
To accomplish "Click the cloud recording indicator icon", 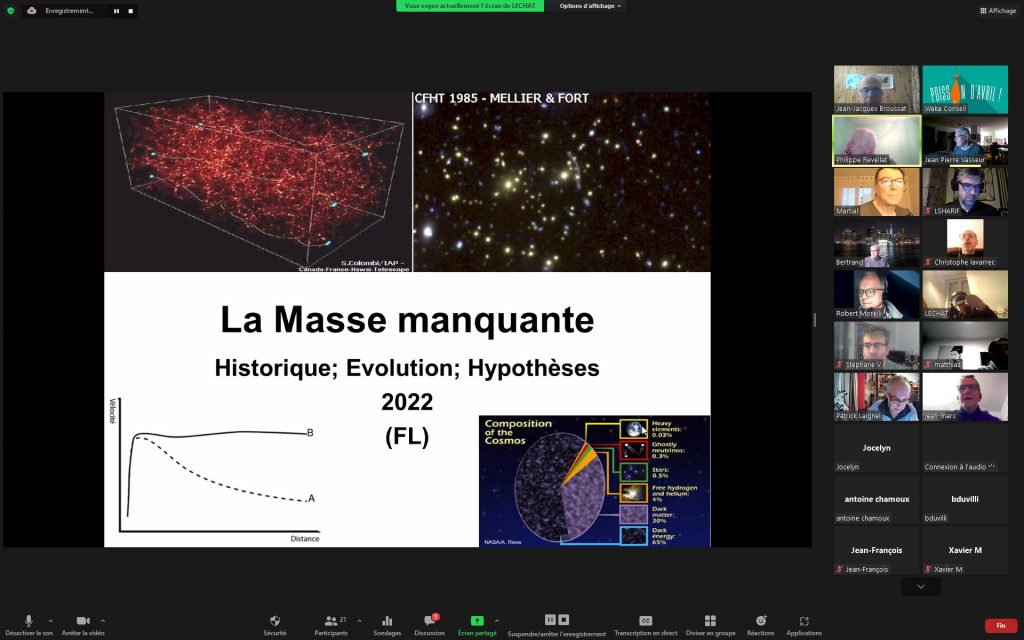I will [x=31, y=10].
